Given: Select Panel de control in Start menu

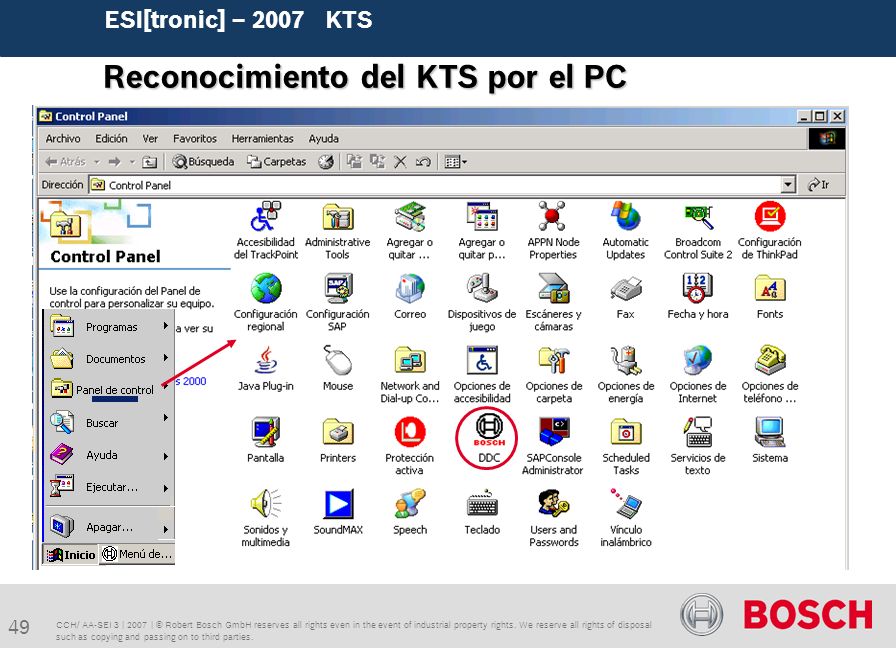Looking at the screenshot, I should click(x=109, y=390).
